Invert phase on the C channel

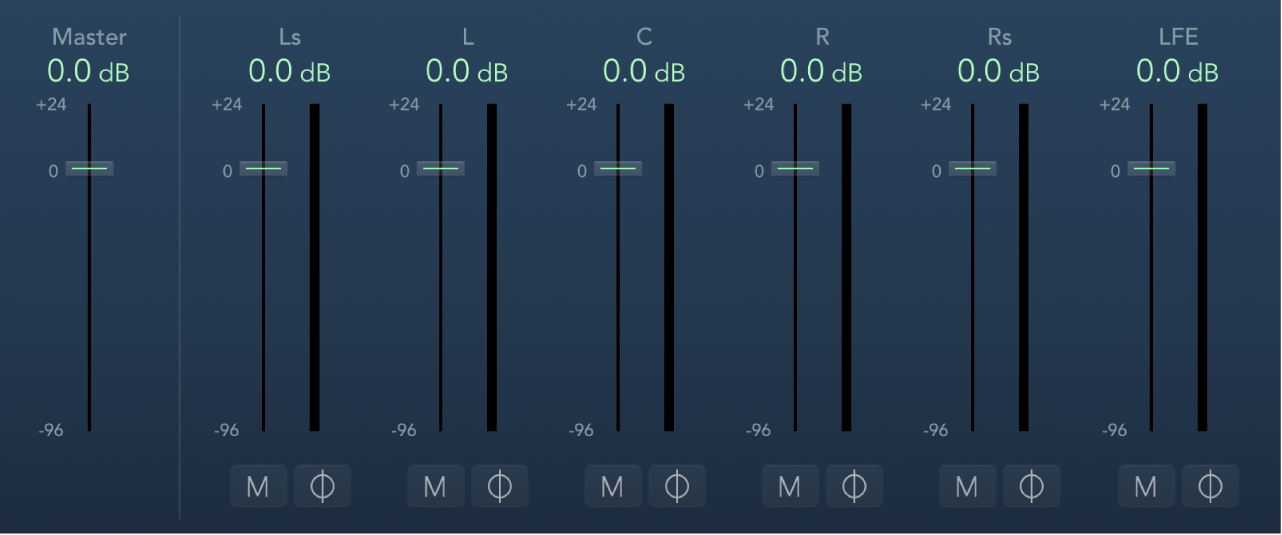point(677,487)
